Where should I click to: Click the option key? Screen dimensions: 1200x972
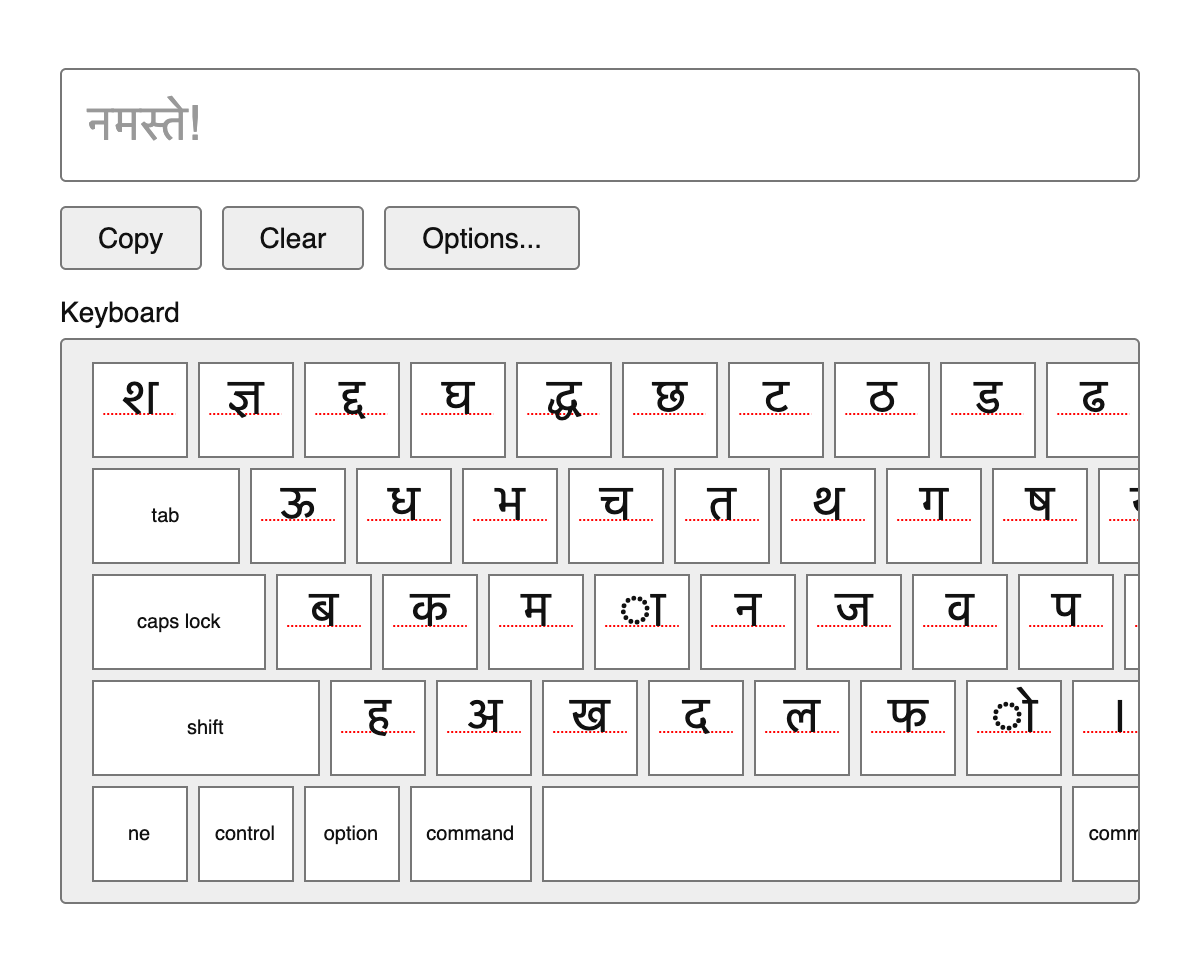tap(352, 834)
